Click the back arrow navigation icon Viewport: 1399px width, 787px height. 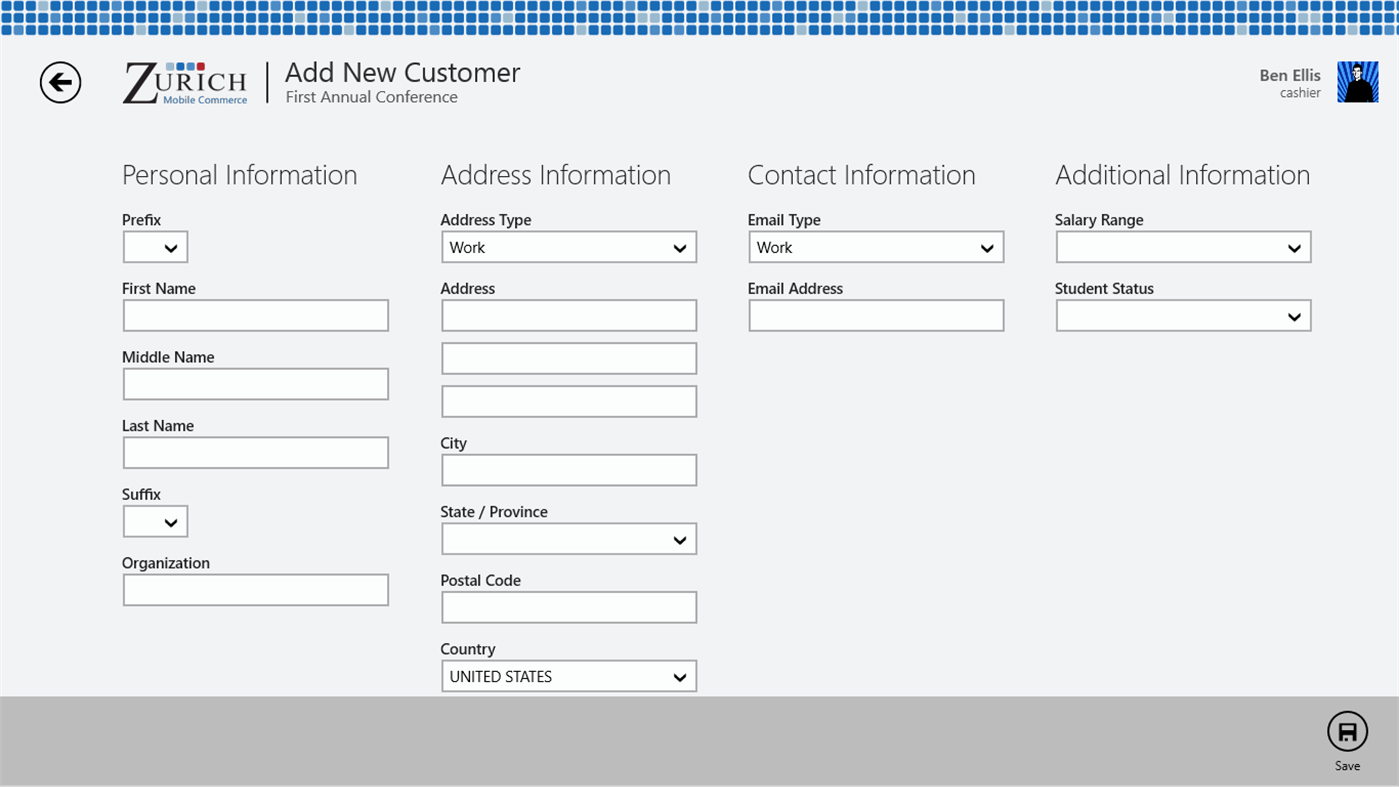pos(60,82)
